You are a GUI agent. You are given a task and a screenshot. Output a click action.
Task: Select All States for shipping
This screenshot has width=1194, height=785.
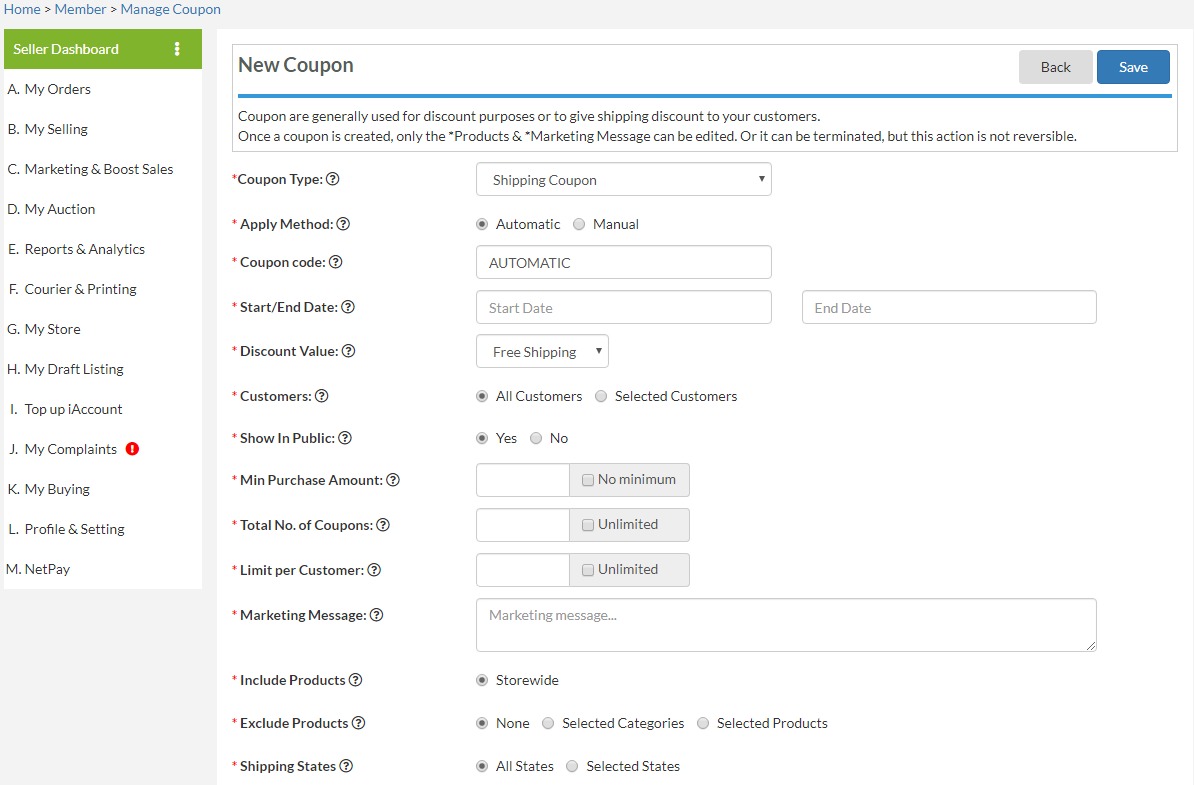pos(482,766)
